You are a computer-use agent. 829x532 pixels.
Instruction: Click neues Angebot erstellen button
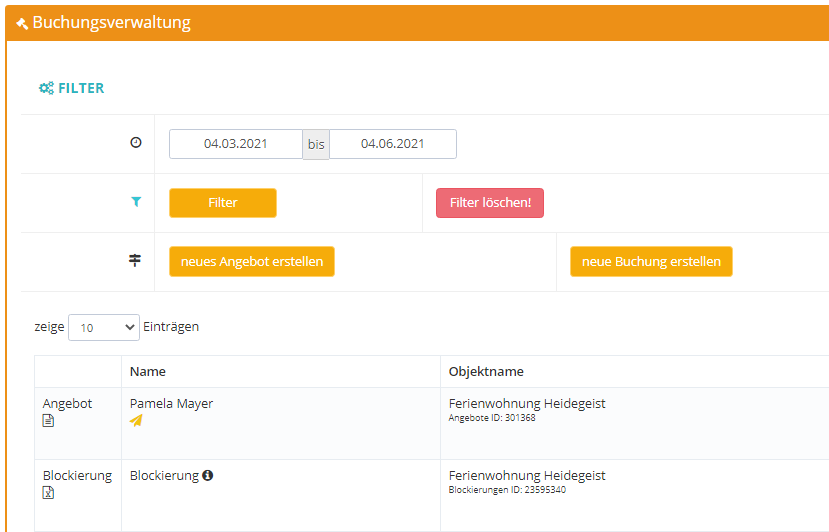[x=252, y=261]
